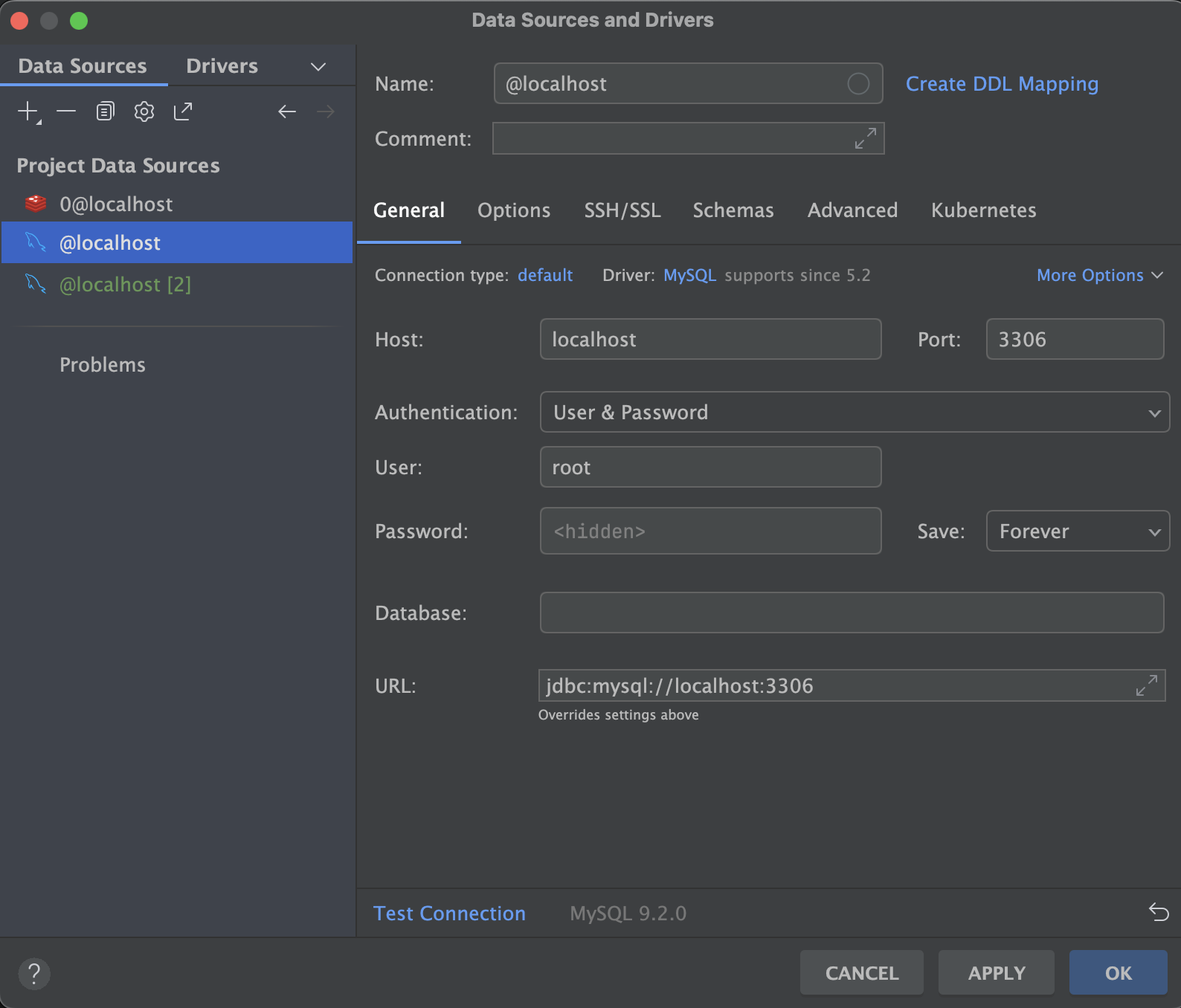Open help with question mark button
Screen dimensions: 1181x1008
click(34, 973)
